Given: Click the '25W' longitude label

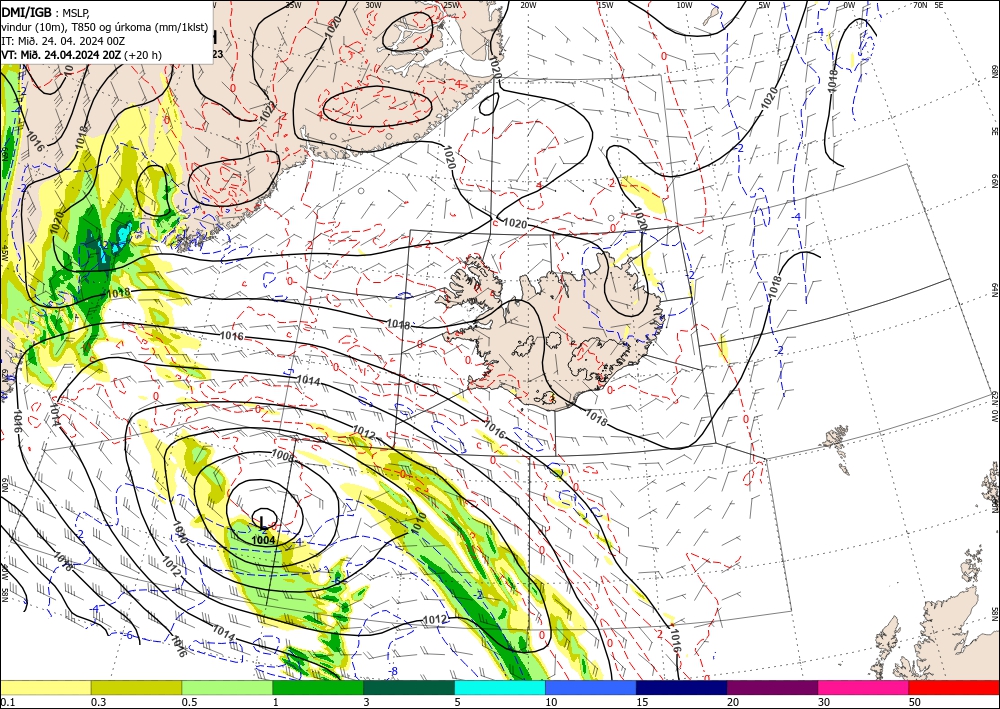Looking at the screenshot, I should (x=451, y=5).
